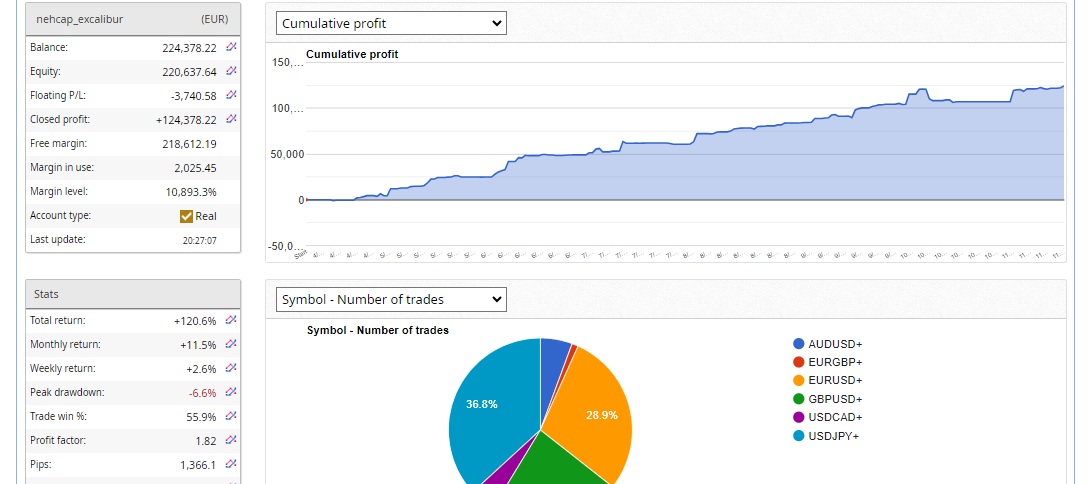
Task: Open chart icon for Total return
Action: tap(231, 320)
